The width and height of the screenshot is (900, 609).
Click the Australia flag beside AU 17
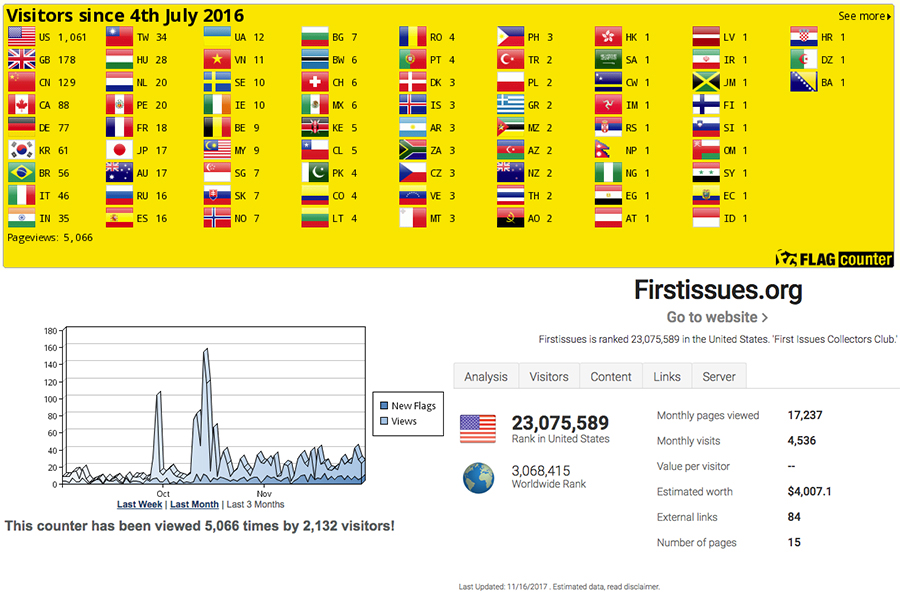click(119, 173)
